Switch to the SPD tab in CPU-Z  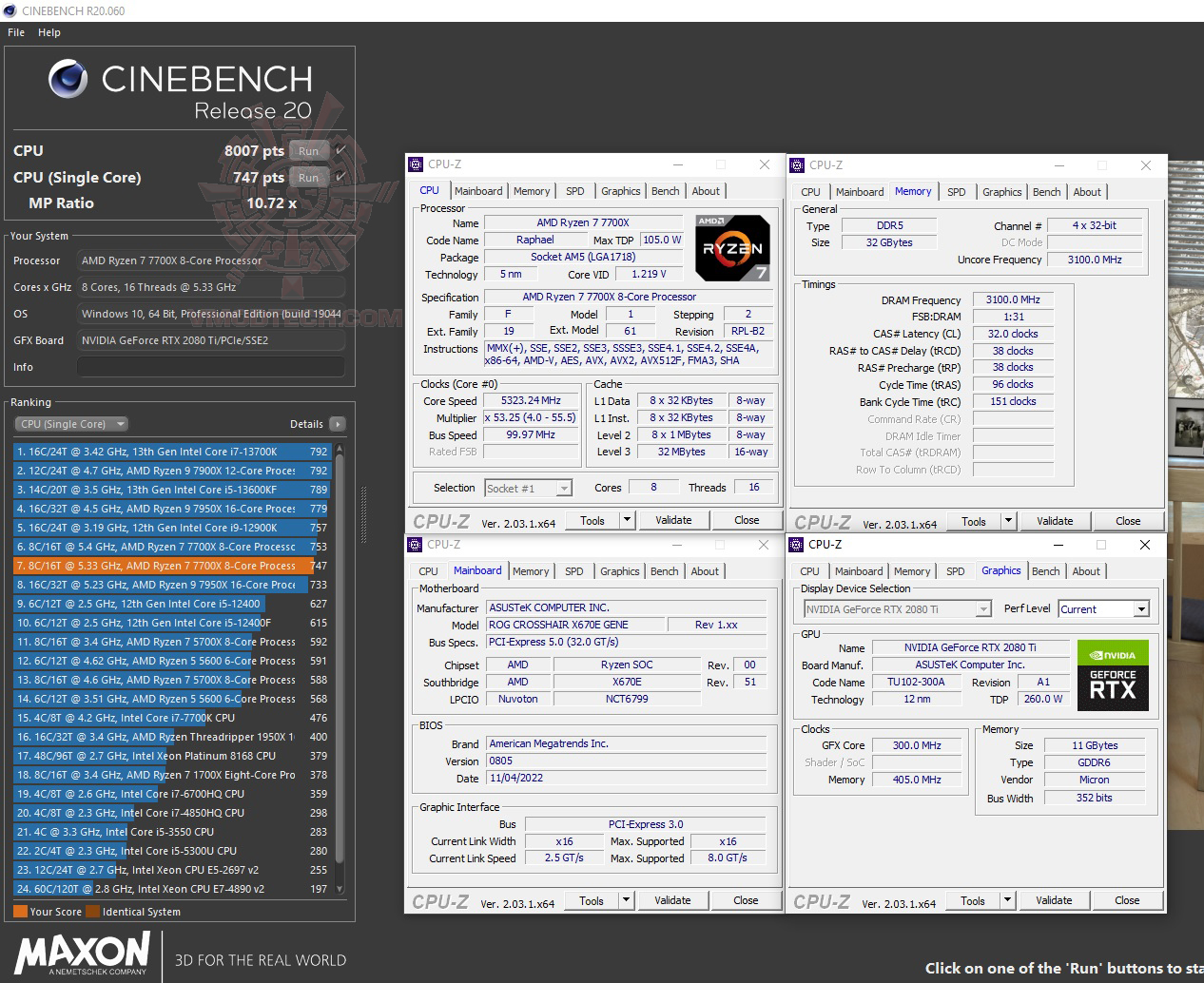click(574, 190)
